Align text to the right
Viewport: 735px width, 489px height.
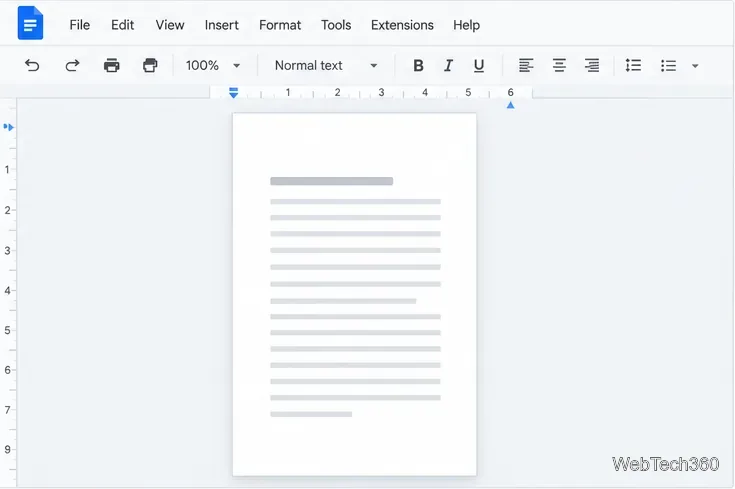tap(592, 65)
